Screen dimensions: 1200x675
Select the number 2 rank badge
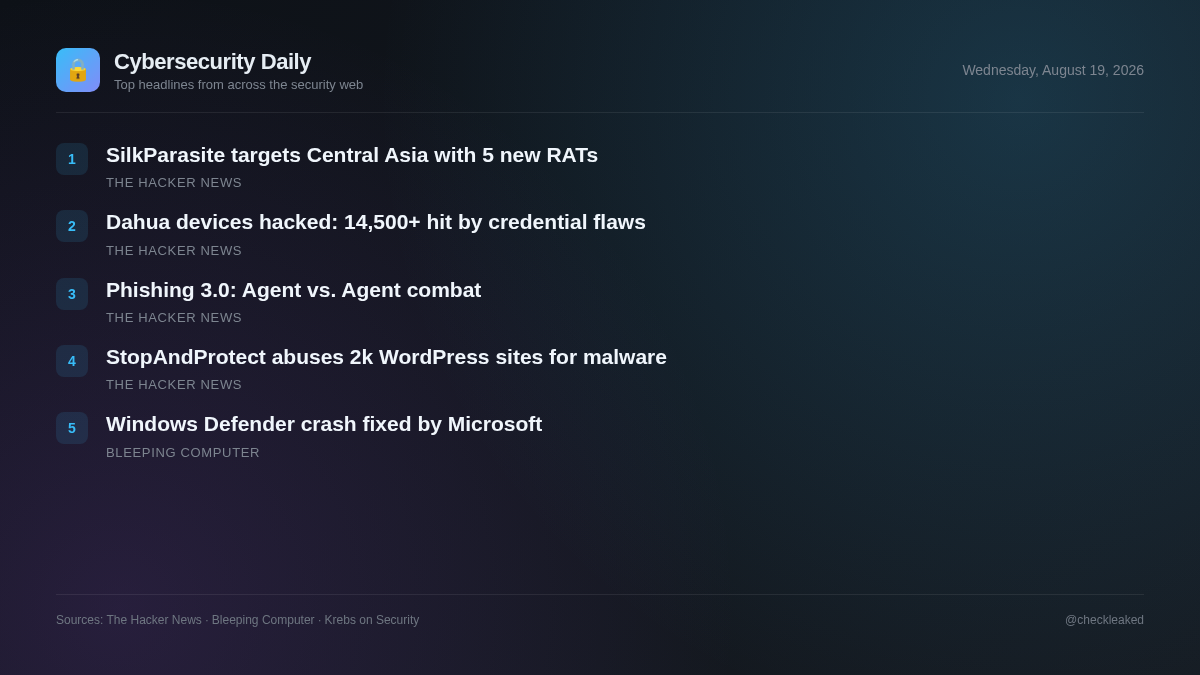pos(72,226)
